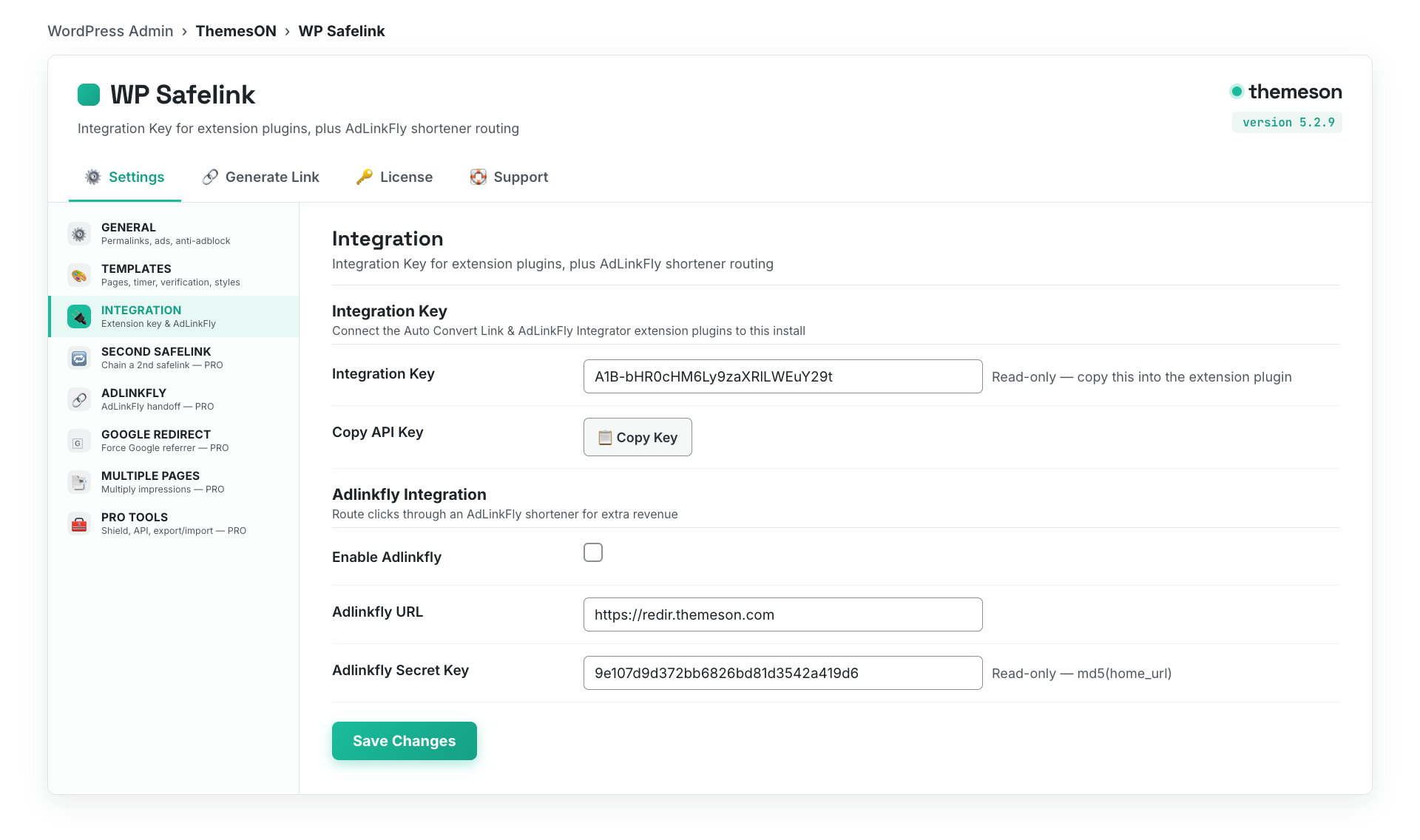Click the WP Safelink breadcrumb
The height and width of the screenshot is (840, 1420).
tap(342, 31)
